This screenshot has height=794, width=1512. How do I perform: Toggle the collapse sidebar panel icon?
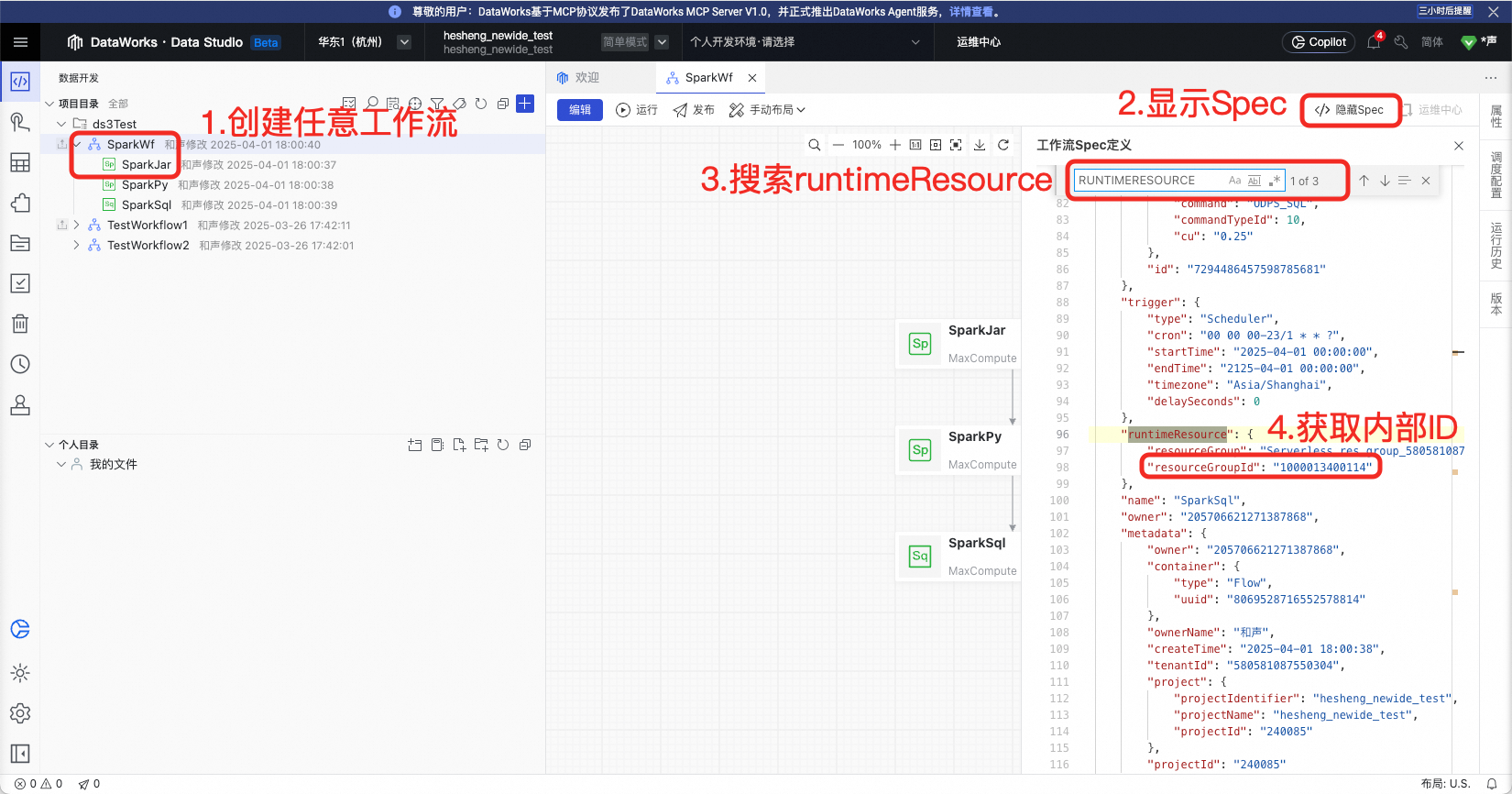click(20, 754)
